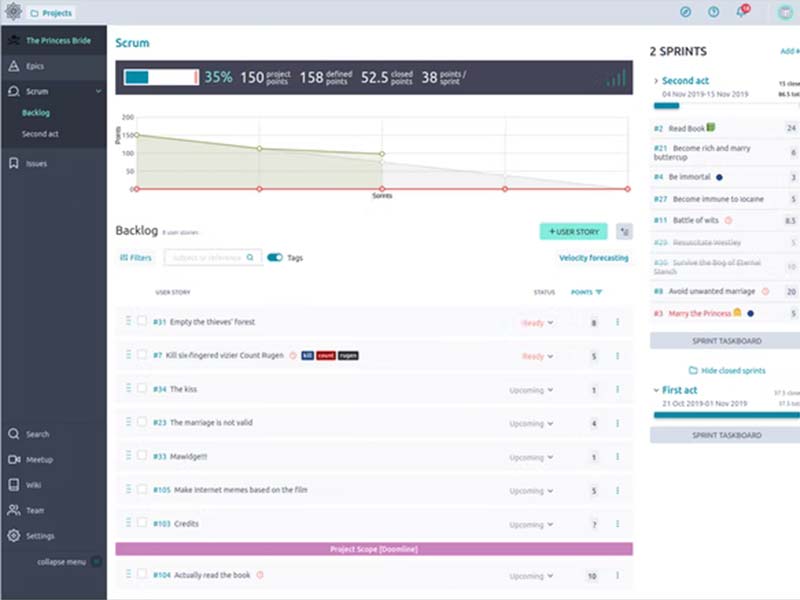The width and height of the screenshot is (800, 600).
Task: Open the Filters panel
Action: pyautogui.click(x=136, y=258)
